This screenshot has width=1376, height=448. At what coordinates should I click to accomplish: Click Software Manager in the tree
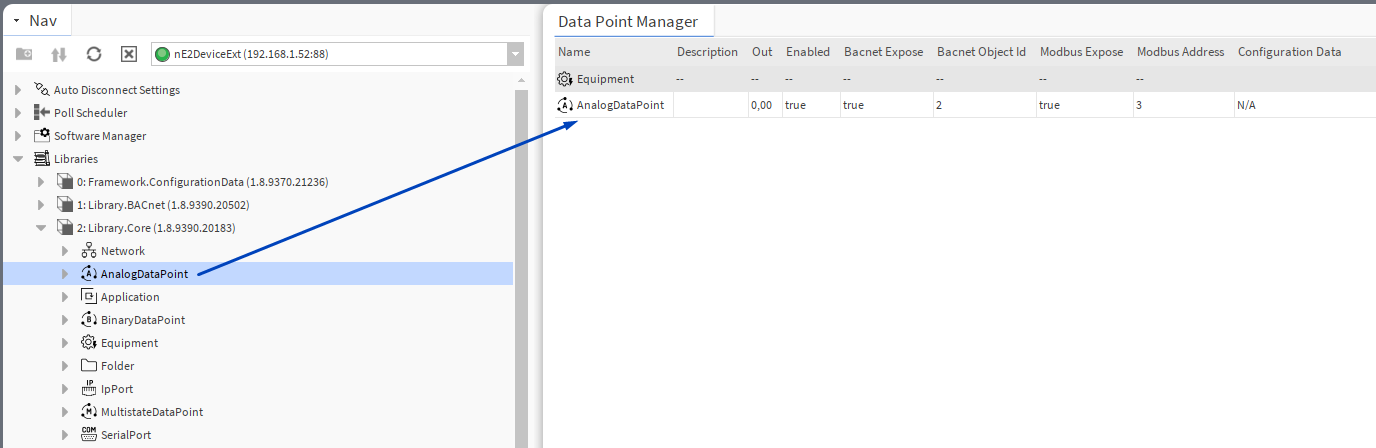(x=100, y=136)
